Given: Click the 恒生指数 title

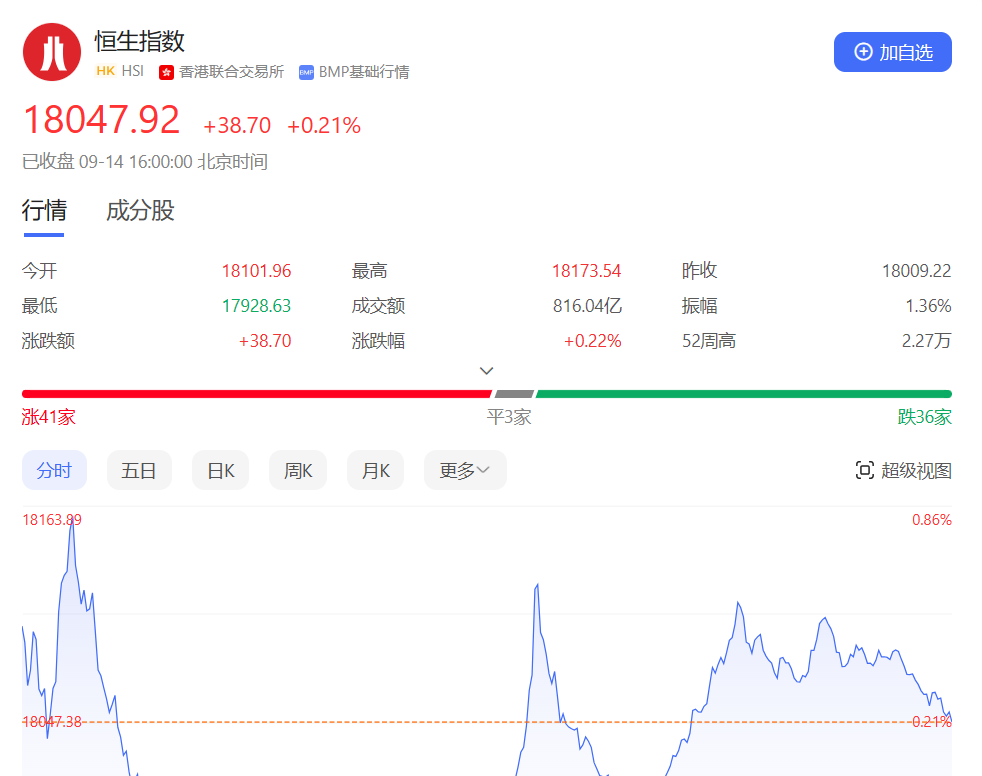Looking at the screenshot, I should tap(140, 41).
